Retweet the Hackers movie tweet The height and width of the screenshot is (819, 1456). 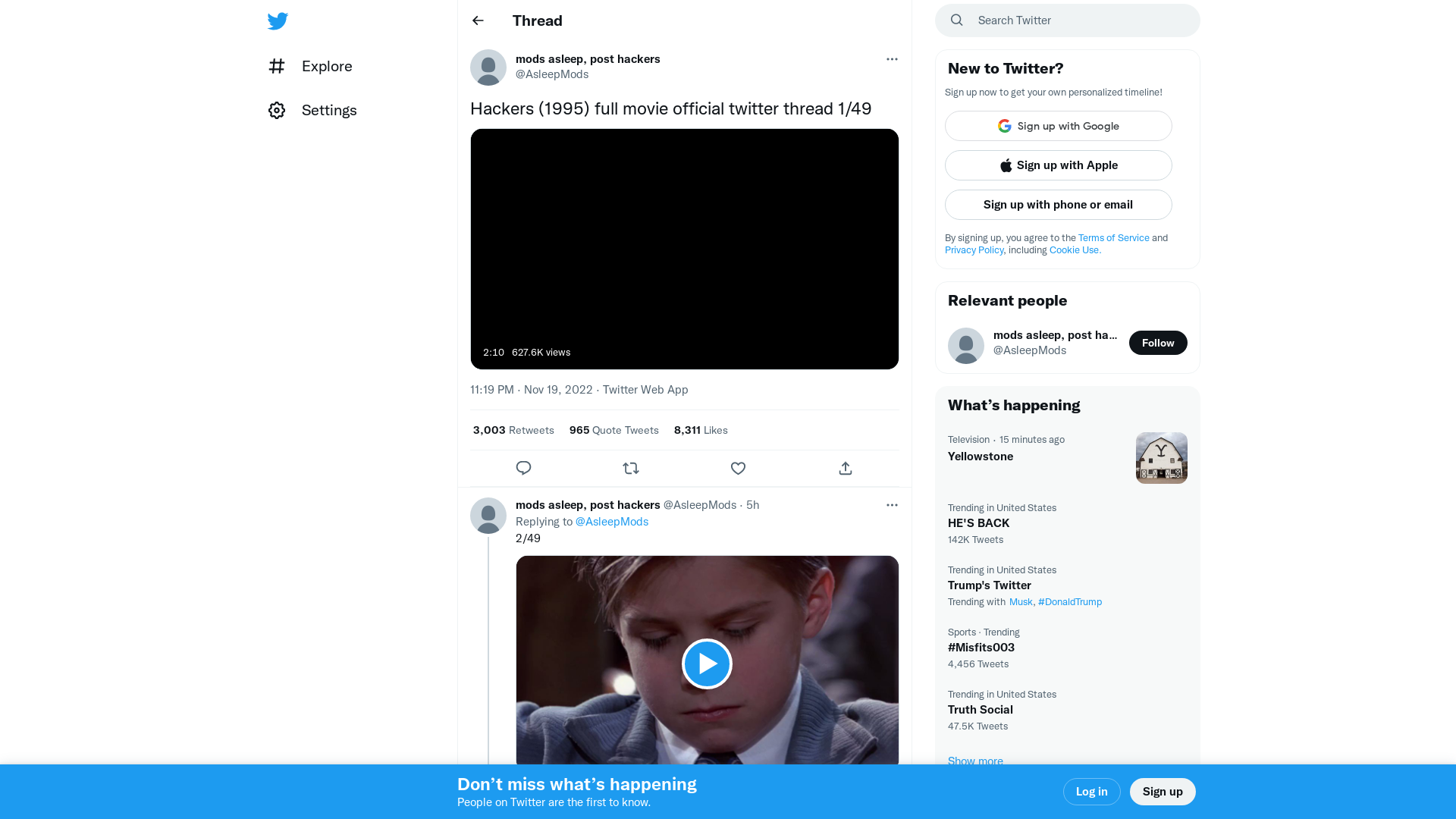[631, 468]
